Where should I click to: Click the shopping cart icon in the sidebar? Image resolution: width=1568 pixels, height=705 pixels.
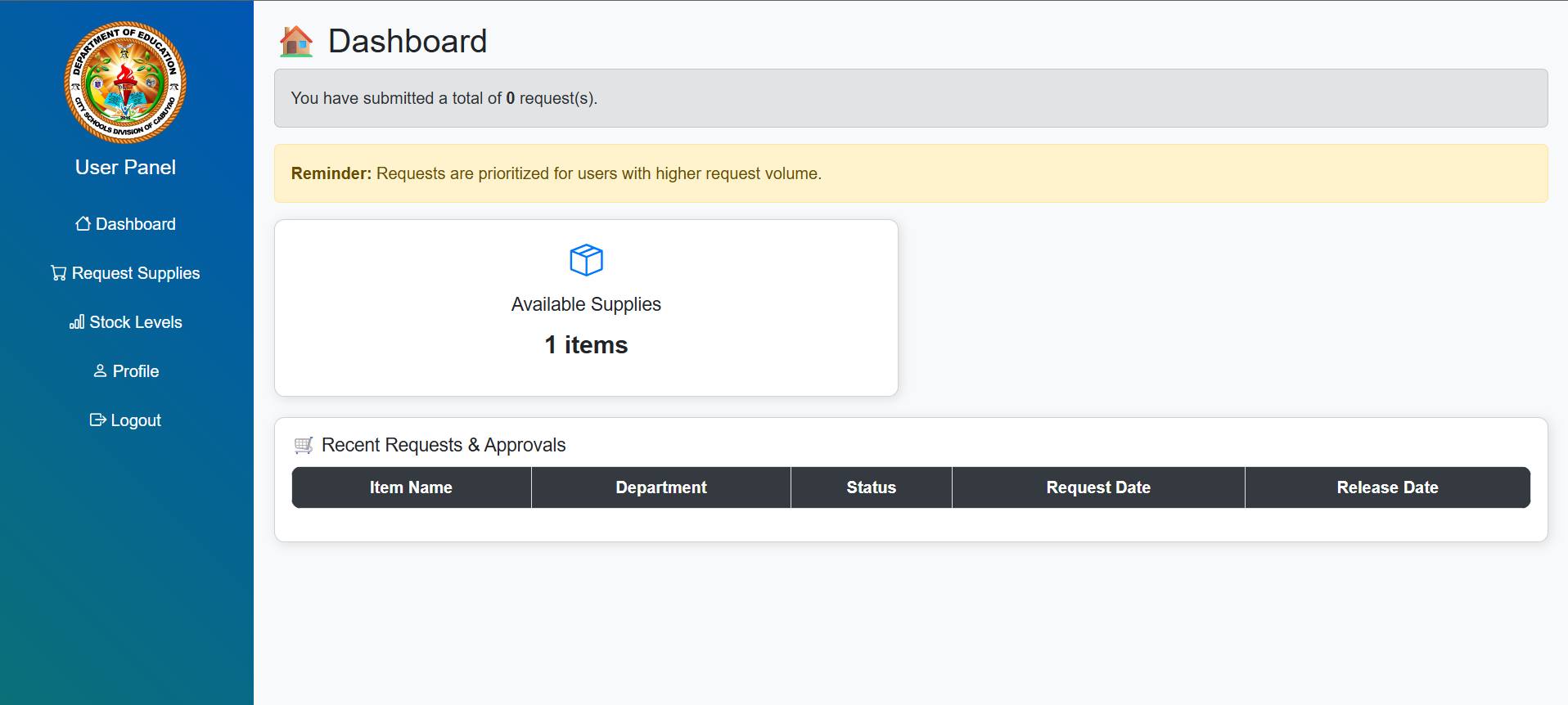(x=58, y=272)
